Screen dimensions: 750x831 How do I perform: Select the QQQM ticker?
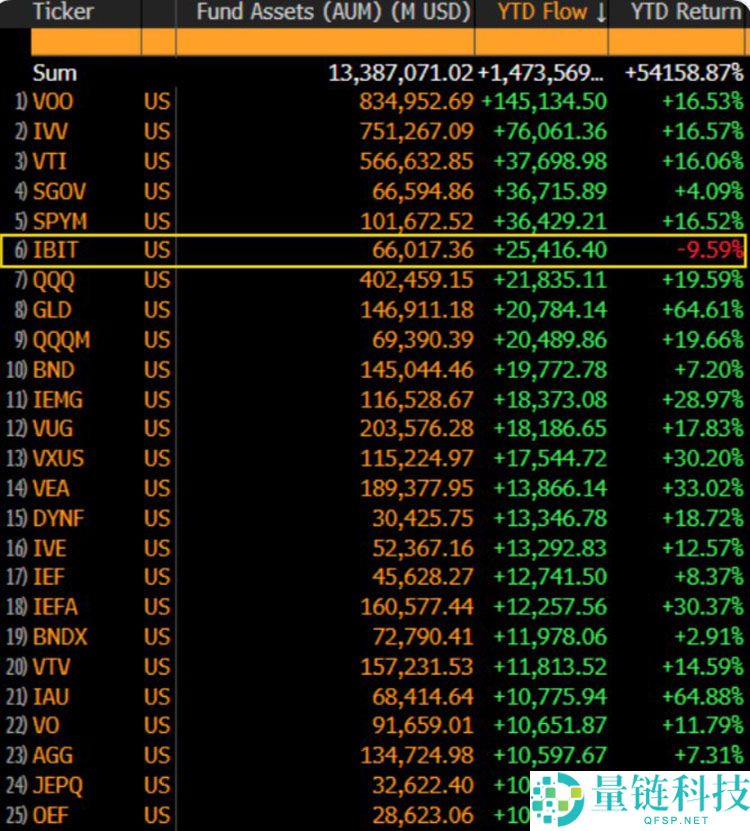pos(61,340)
